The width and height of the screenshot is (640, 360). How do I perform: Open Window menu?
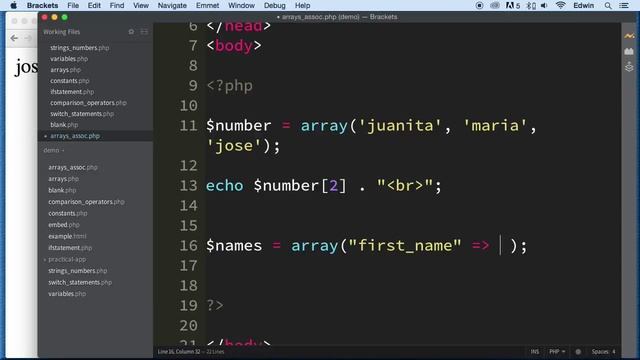coord(241,5)
